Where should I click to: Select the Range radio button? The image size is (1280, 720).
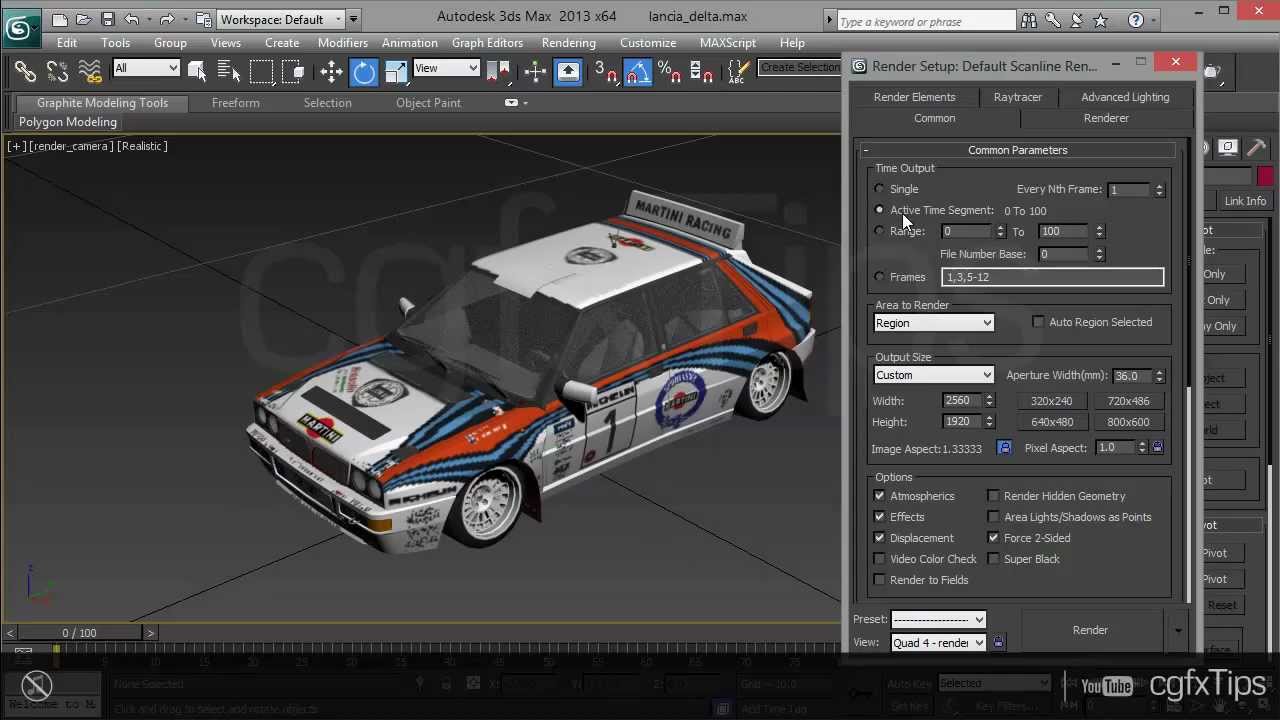(x=879, y=231)
